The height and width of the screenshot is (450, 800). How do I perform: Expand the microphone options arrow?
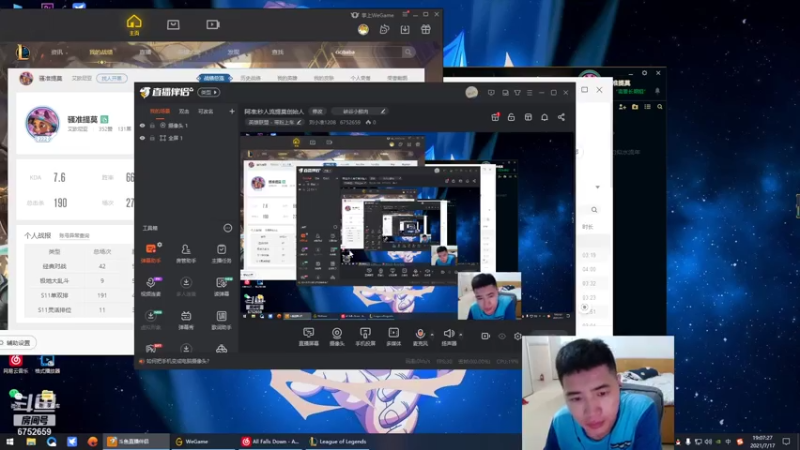[x=432, y=335]
